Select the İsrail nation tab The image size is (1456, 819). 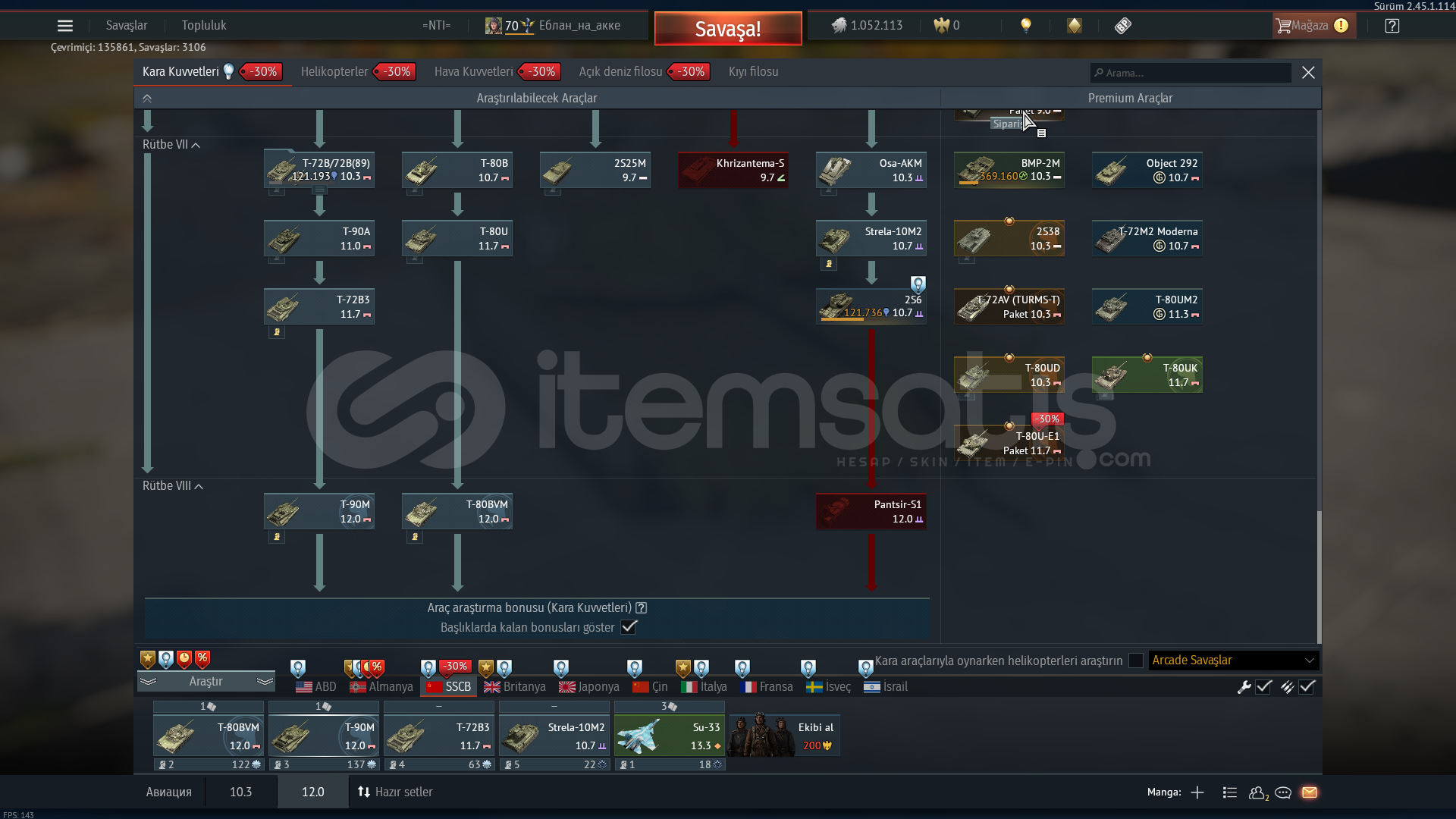click(x=886, y=687)
